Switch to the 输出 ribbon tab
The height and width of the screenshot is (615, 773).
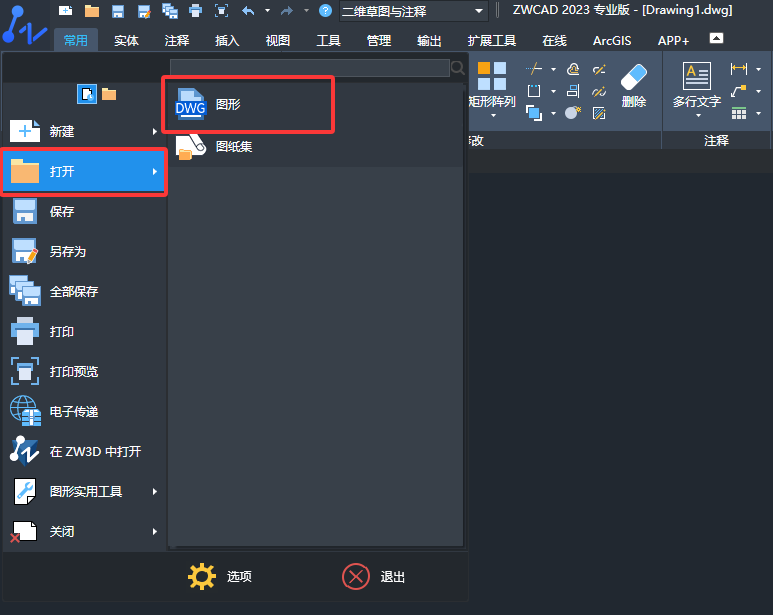429,40
